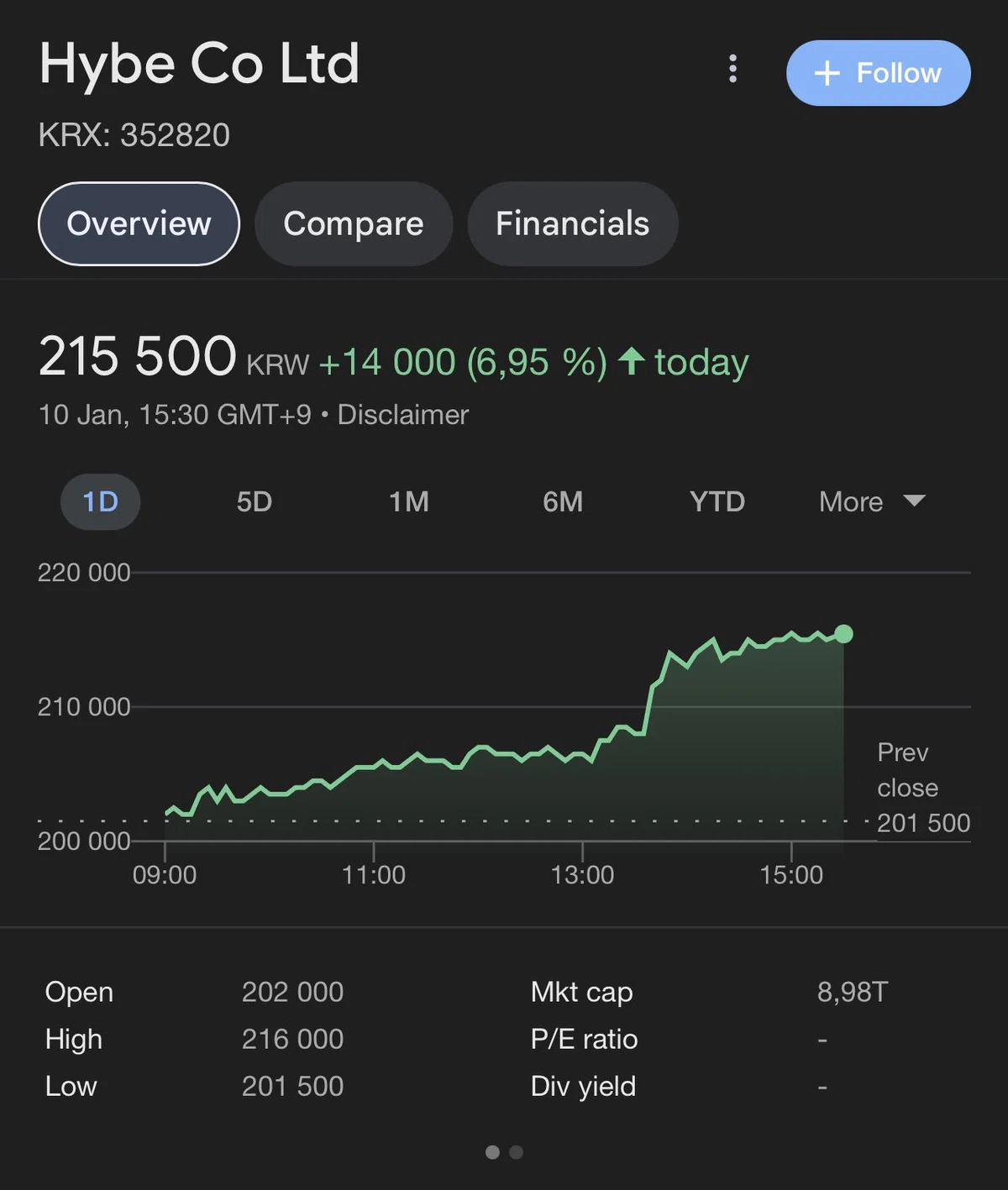
Task: Switch to the Overview tab
Action: (x=139, y=223)
